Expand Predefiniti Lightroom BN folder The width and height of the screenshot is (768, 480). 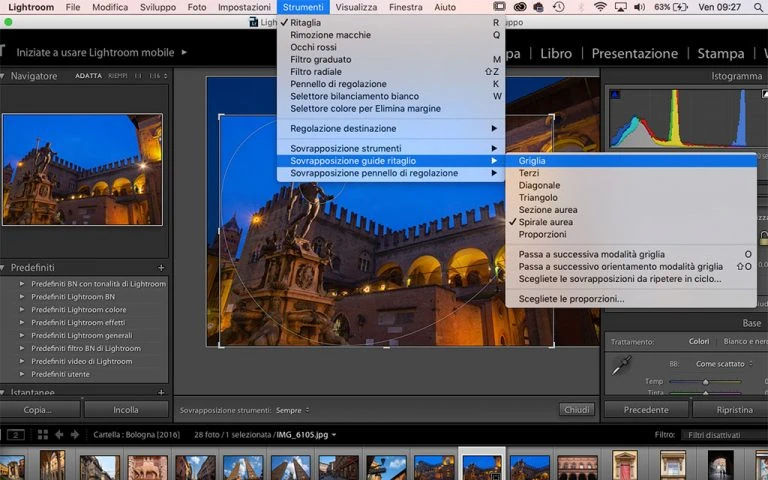22,297
